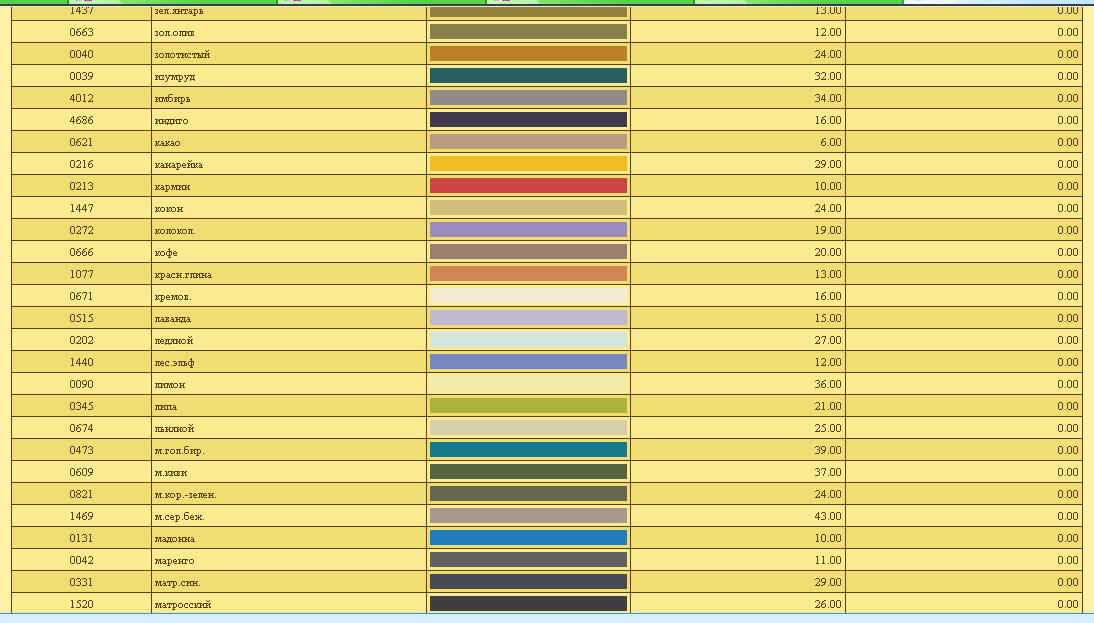The image size is (1094, 623).
Task: Pick the кремов. pale cream swatch
Action: (528, 296)
